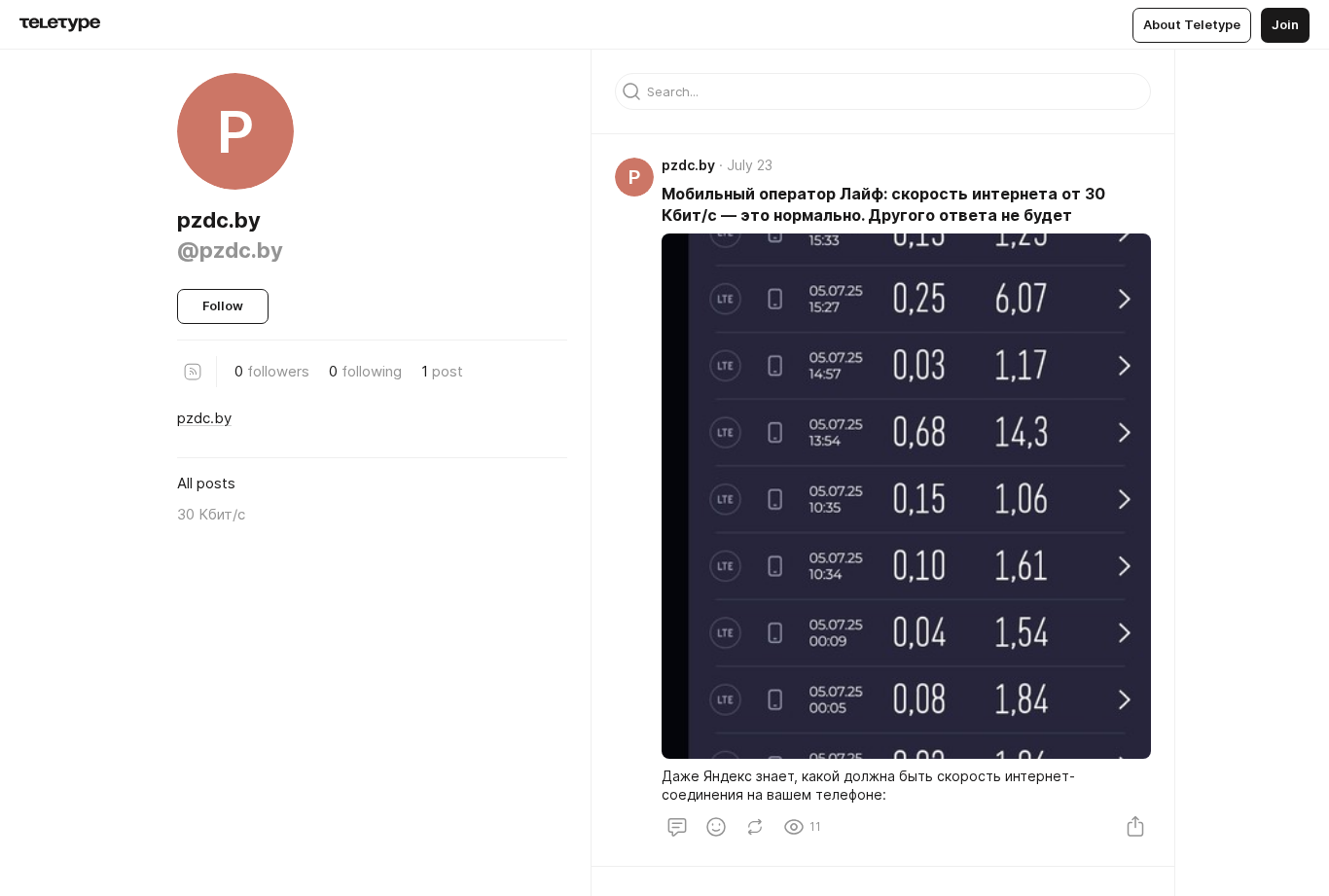This screenshot has width=1329, height=896.
Task: Click the RSS feed icon
Action: tap(193, 372)
